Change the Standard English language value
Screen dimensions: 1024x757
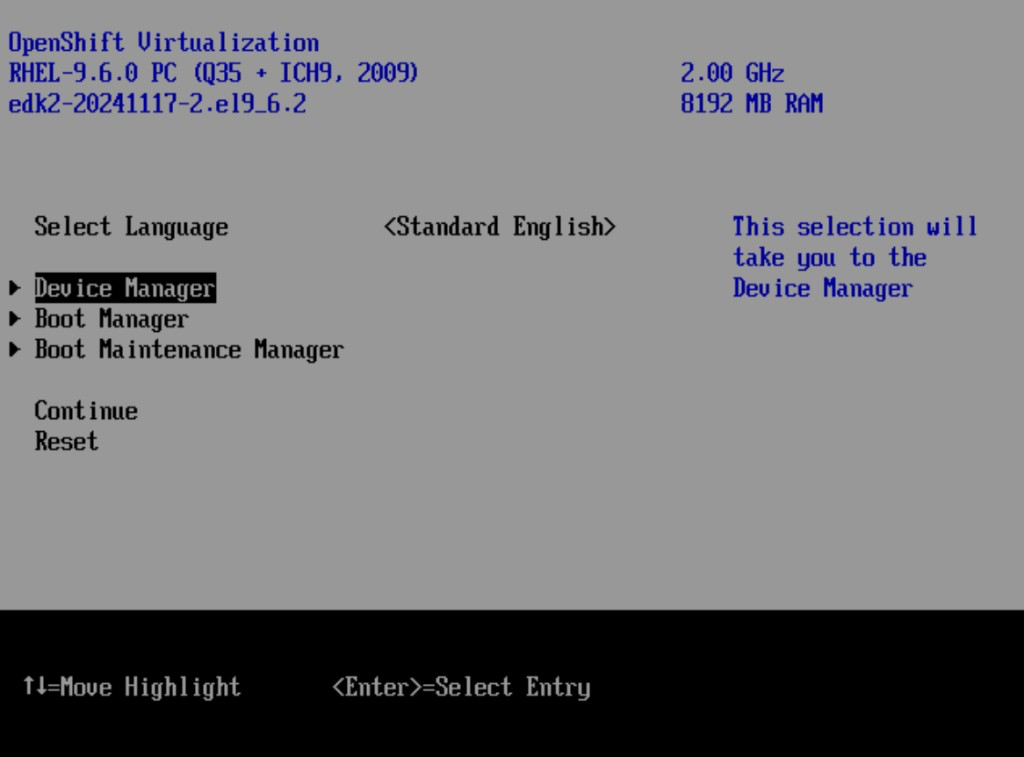[500, 227]
